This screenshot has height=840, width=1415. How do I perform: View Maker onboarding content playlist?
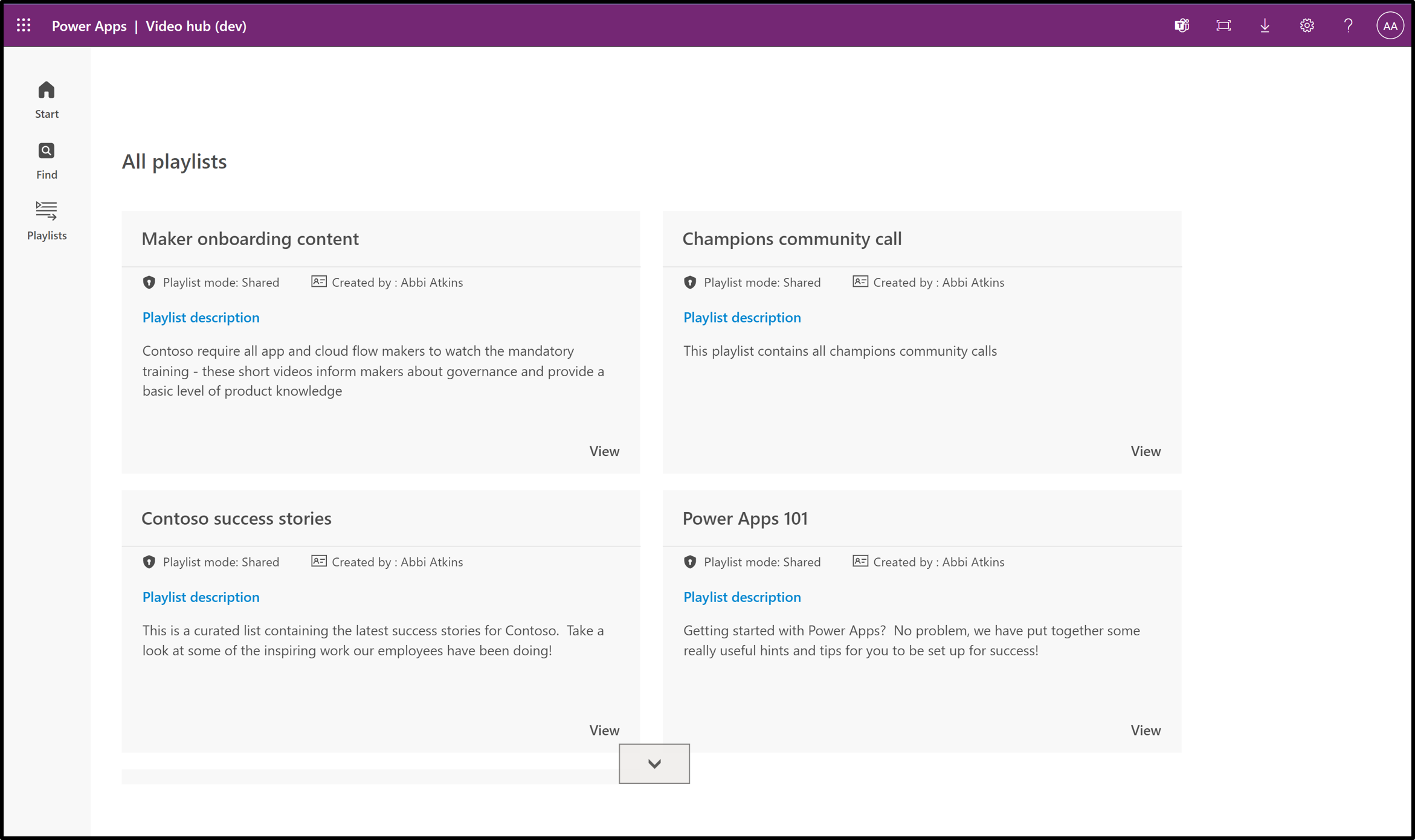[604, 450]
